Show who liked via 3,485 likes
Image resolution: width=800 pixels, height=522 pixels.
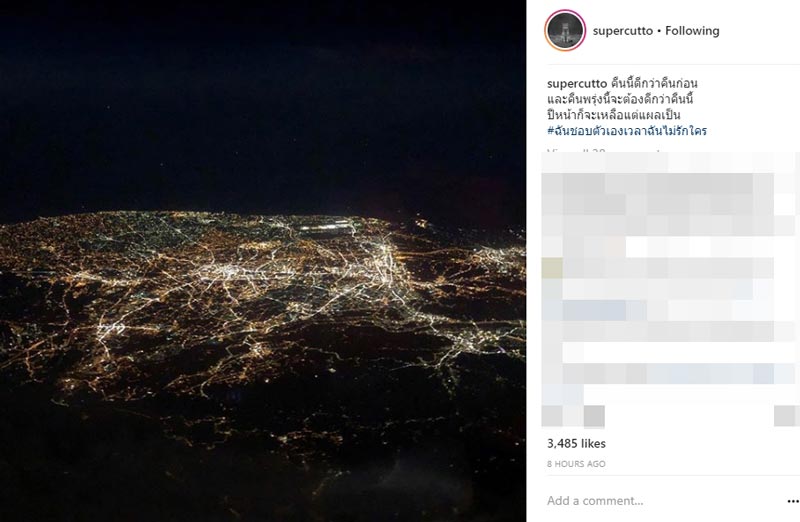tap(576, 443)
